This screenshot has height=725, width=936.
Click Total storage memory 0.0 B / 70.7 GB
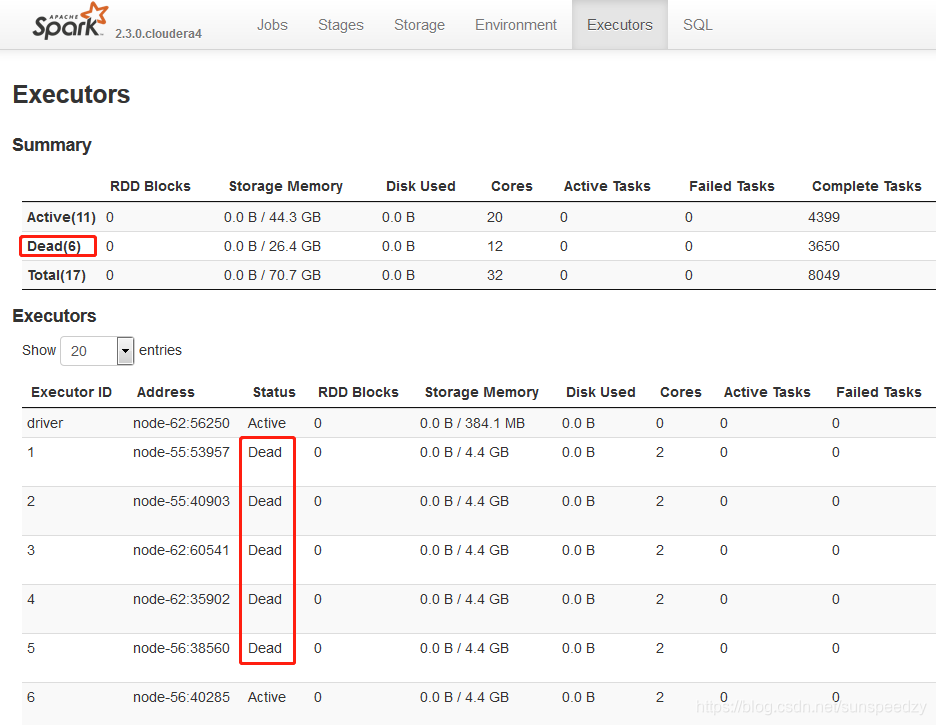(272, 275)
